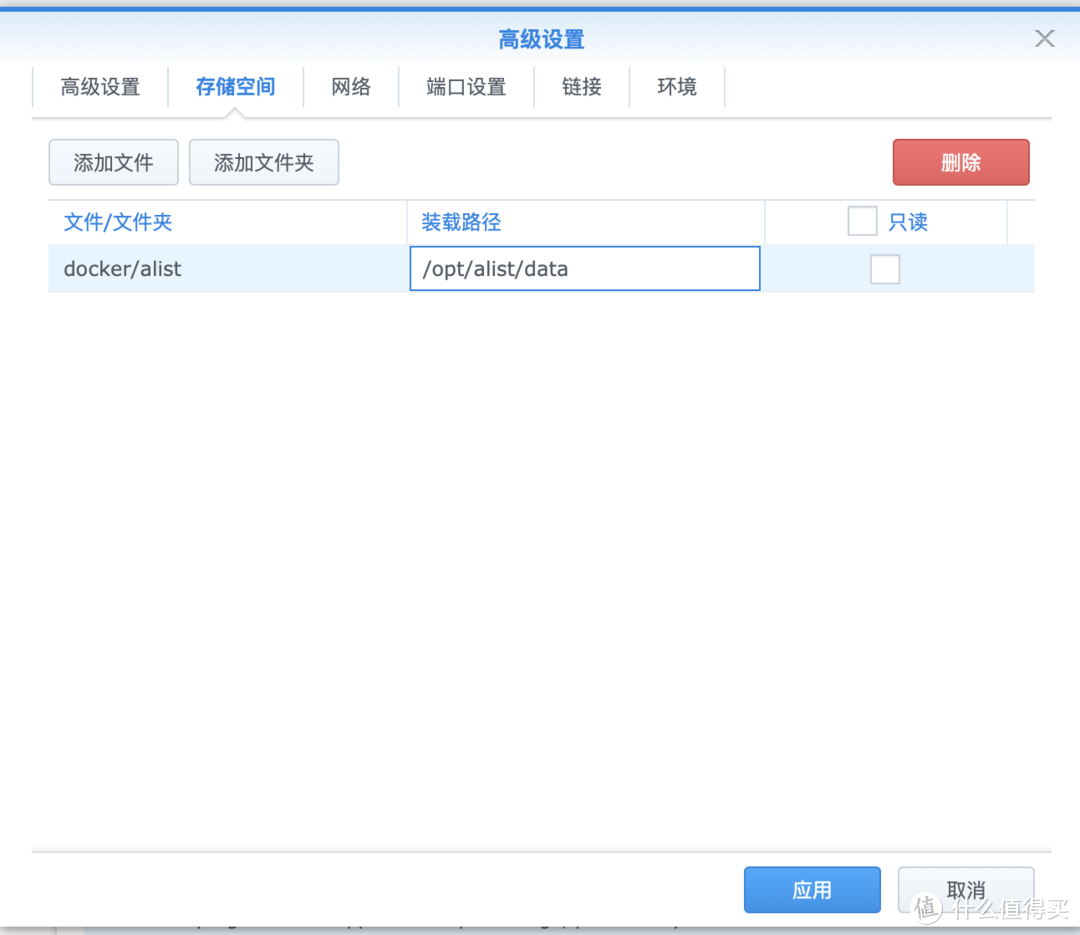
Task: Click the 添加文件 button
Action: click(113, 162)
